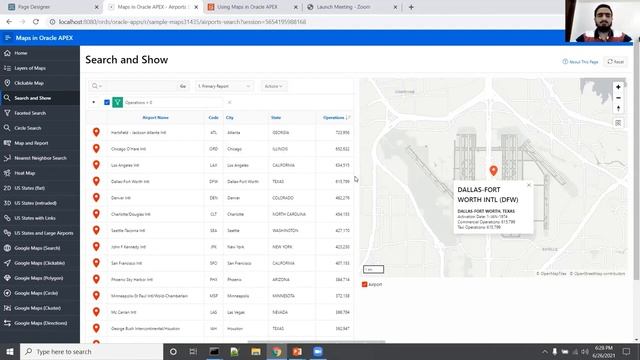The width and height of the screenshot is (640, 360).
Task: Click the Reset button
Action: pos(616,62)
